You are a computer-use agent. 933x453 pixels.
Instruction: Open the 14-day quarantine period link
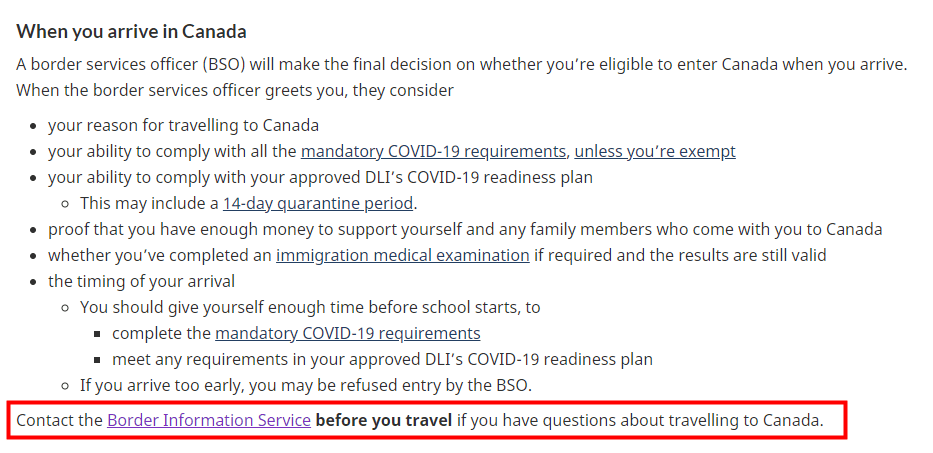pyautogui.click(x=318, y=203)
